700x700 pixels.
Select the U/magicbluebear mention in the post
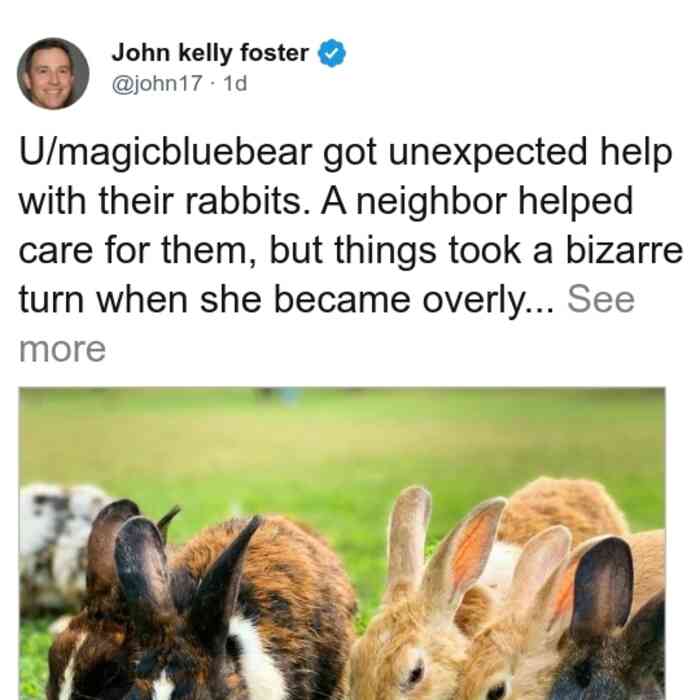point(165,153)
